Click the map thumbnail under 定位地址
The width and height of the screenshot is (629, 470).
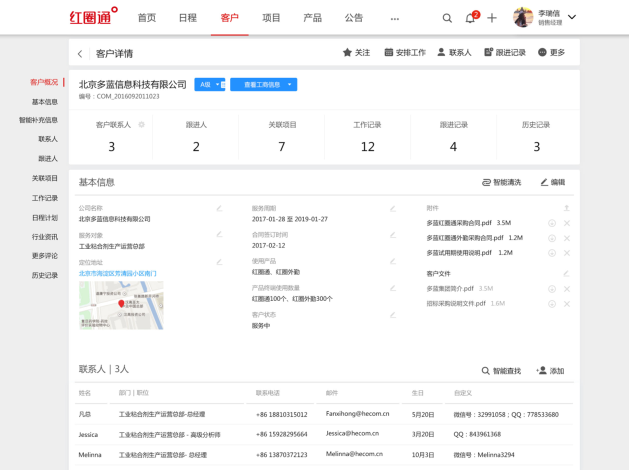click(121, 305)
